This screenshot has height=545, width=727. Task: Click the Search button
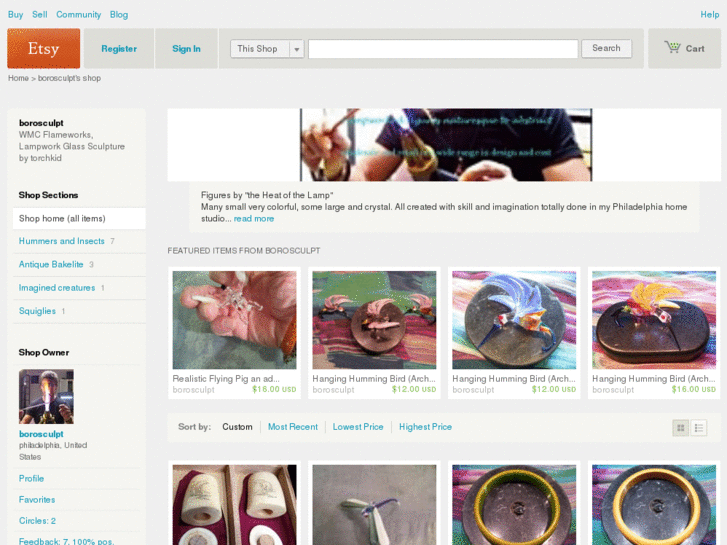tap(606, 48)
